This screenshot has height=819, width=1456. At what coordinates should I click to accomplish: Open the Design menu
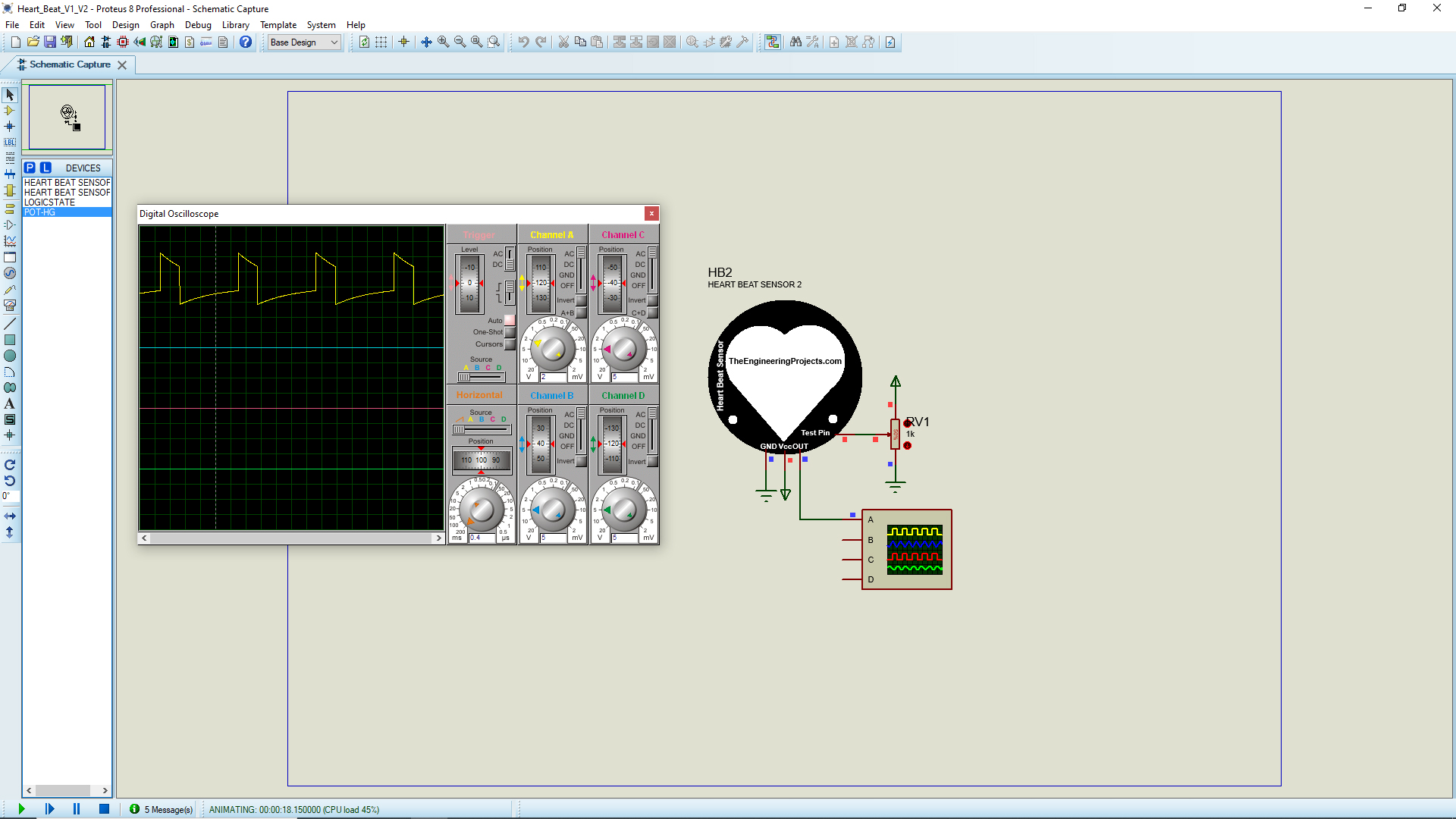click(x=126, y=25)
